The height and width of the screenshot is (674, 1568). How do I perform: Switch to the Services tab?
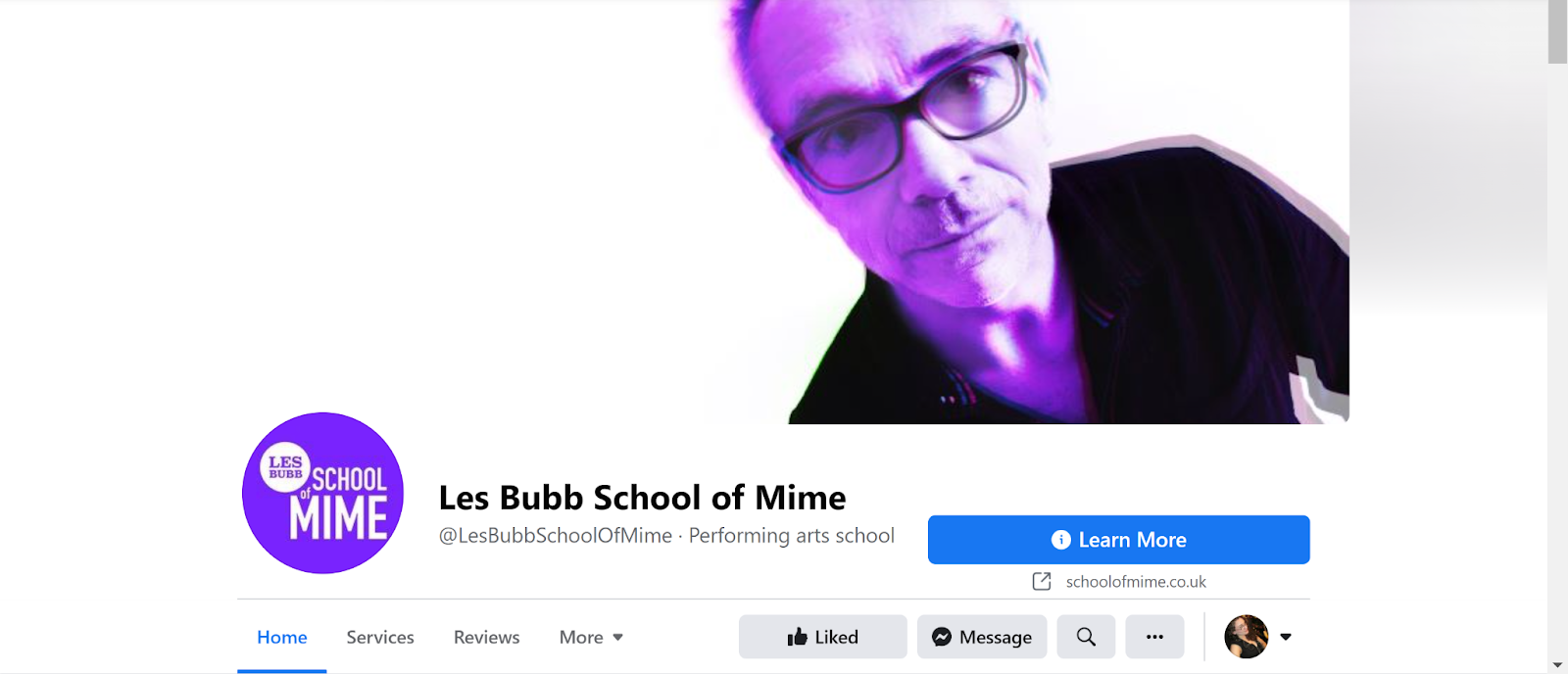coord(380,637)
